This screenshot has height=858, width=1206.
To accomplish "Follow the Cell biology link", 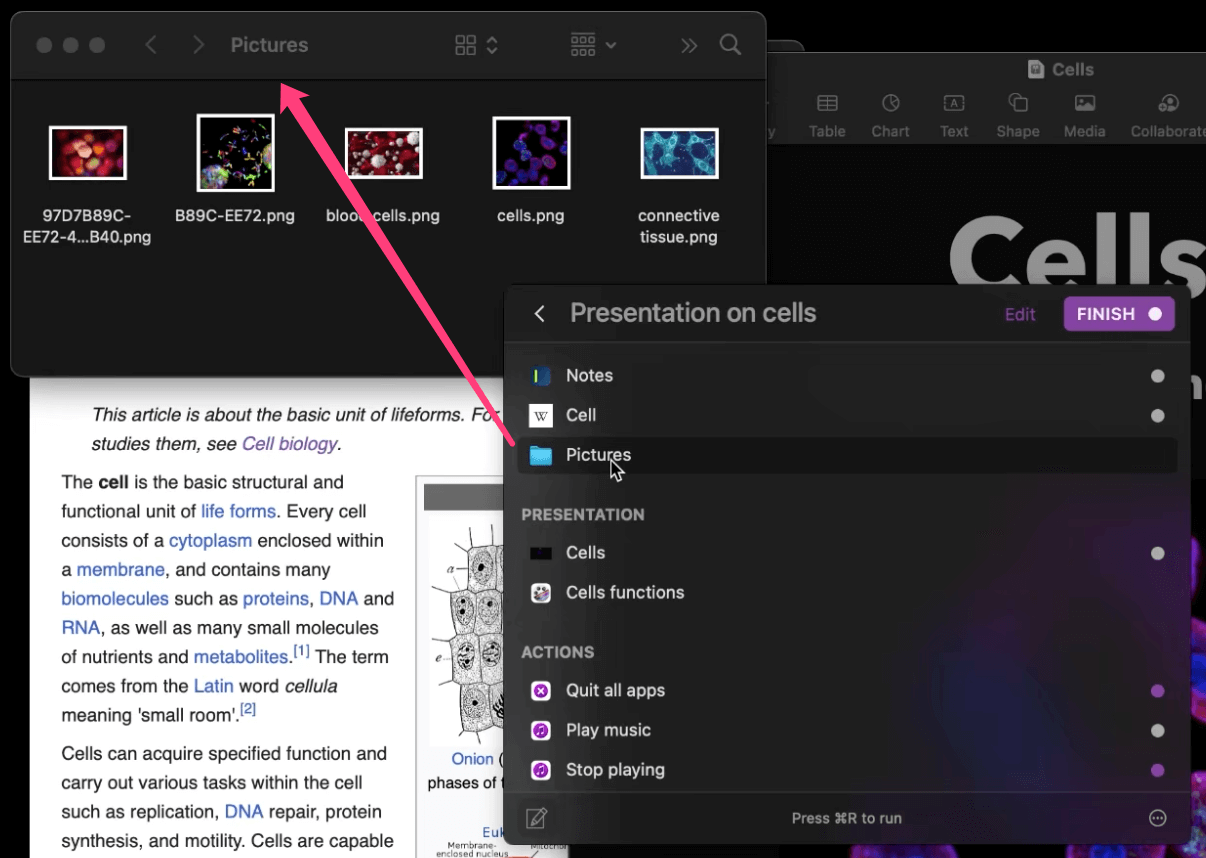I will click(x=290, y=444).
